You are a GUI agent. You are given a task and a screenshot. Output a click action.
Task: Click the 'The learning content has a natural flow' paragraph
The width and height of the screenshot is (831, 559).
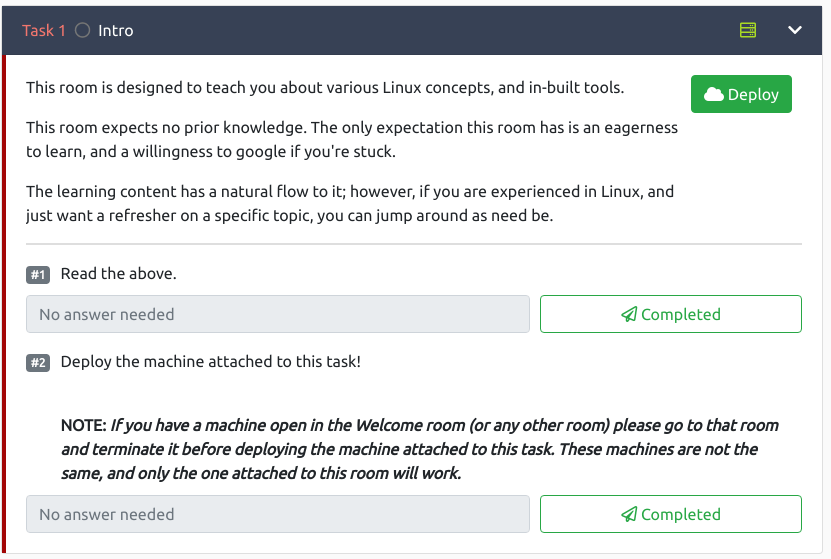click(349, 203)
